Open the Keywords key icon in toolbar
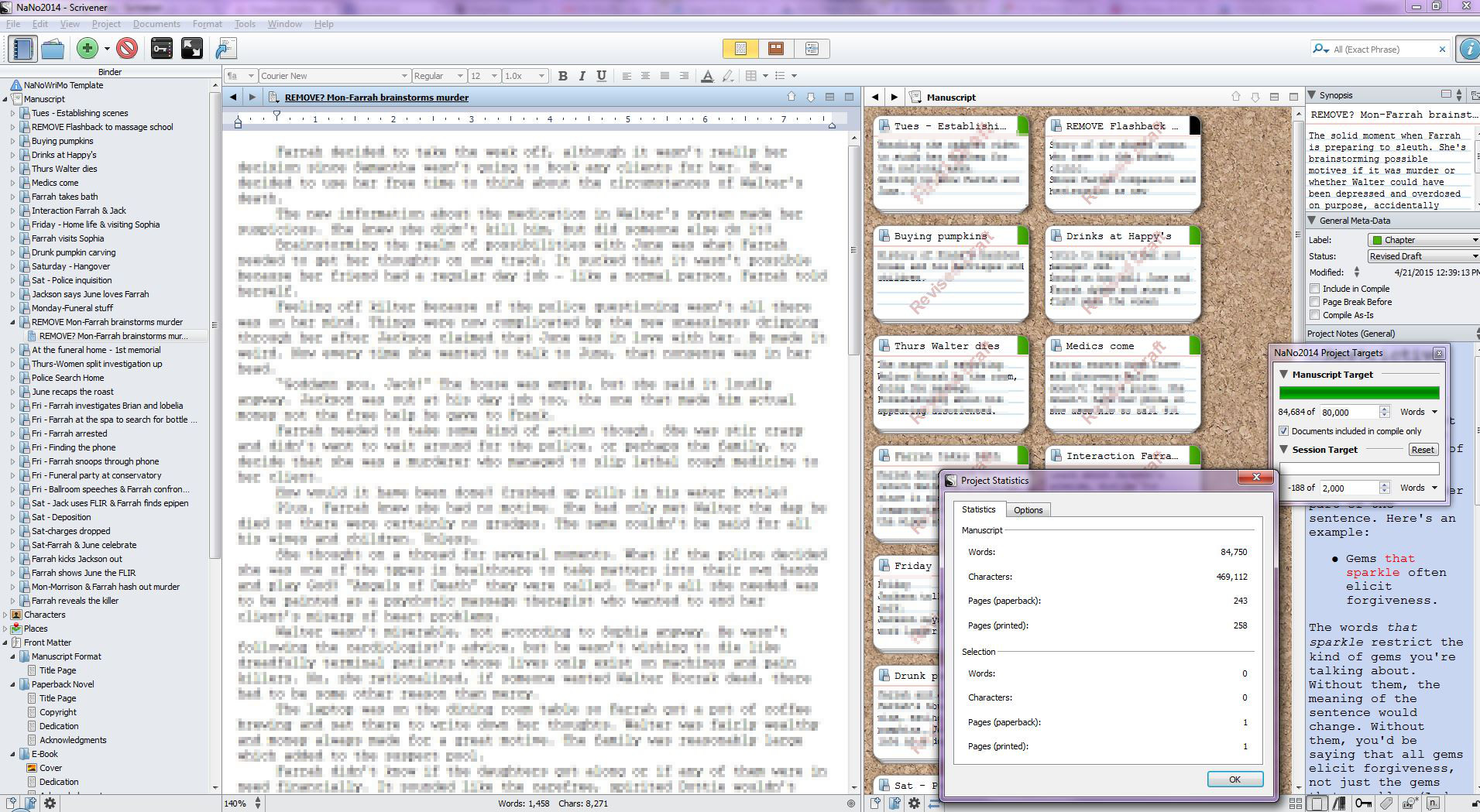1480x812 pixels. coord(162,49)
